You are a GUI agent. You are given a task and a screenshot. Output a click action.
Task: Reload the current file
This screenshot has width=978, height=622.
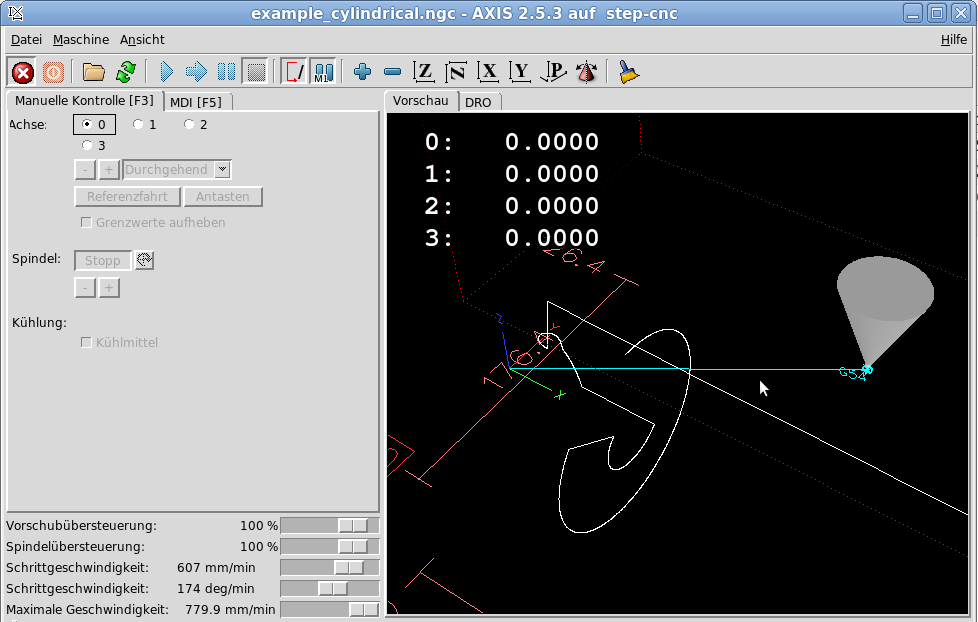(x=125, y=72)
